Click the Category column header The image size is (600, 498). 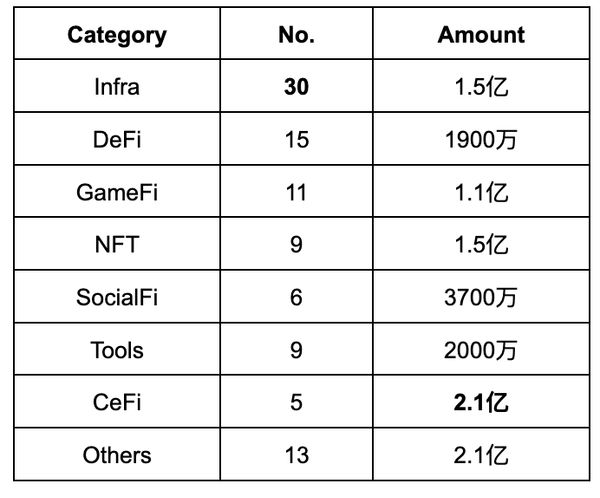pyautogui.click(x=117, y=35)
